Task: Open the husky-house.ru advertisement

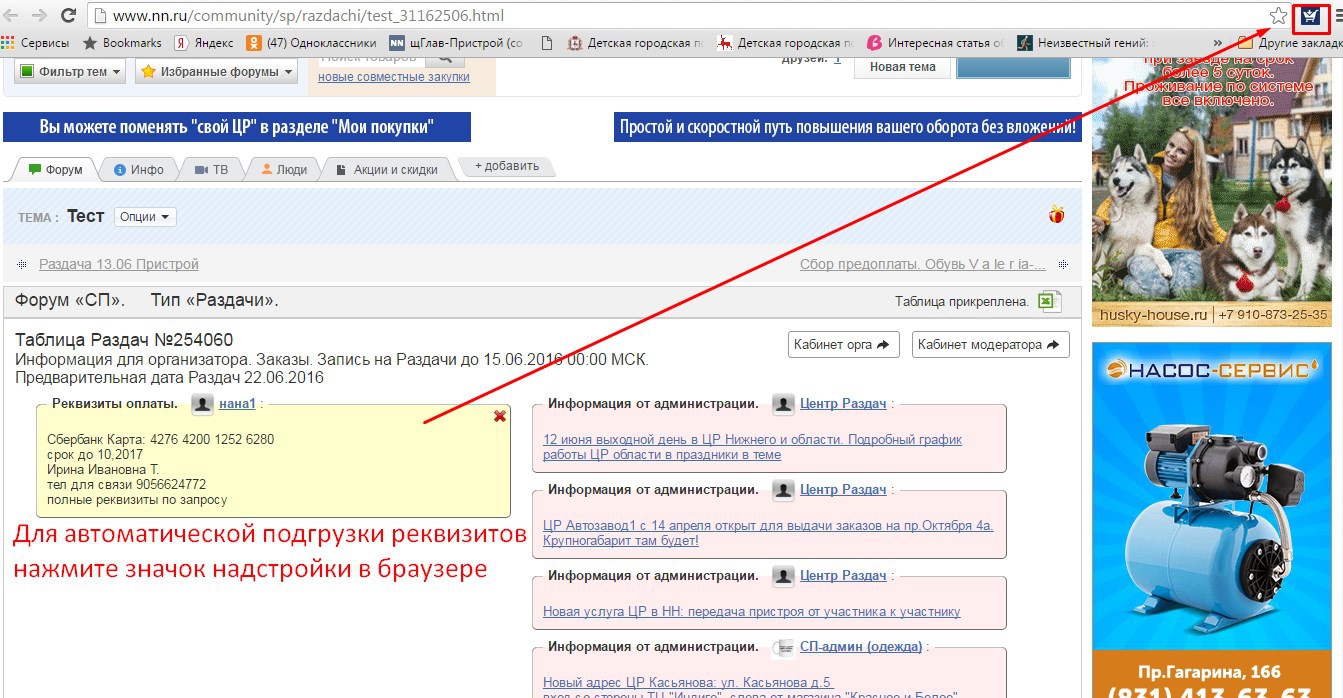Action: coord(1213,190)
